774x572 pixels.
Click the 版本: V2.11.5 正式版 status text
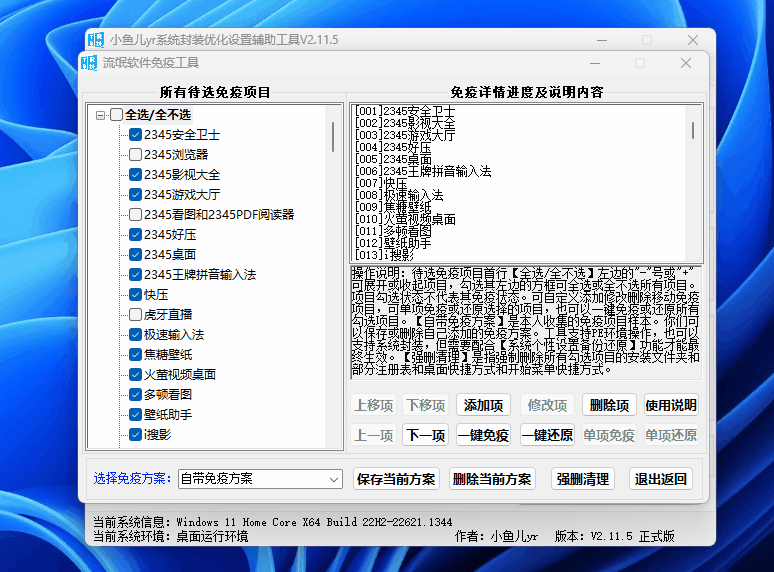click(x=615, y=536)
